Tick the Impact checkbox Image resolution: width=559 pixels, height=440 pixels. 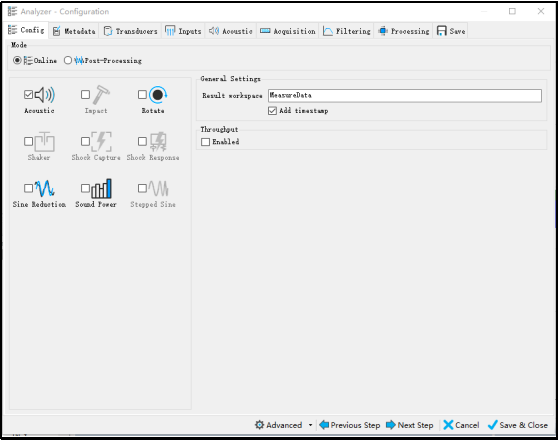pos(85,94)
